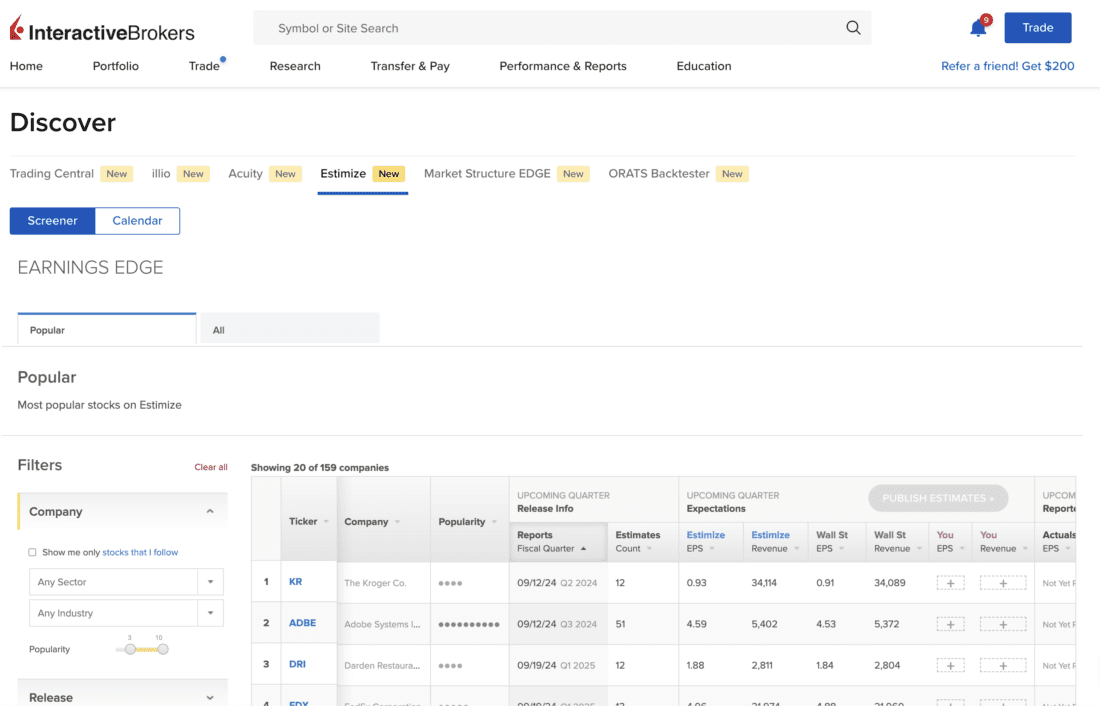1100x706 pixels.
Task: Click the ascending sort arrow on Reports Fiscal Quarter
Action: click(584, 549)
